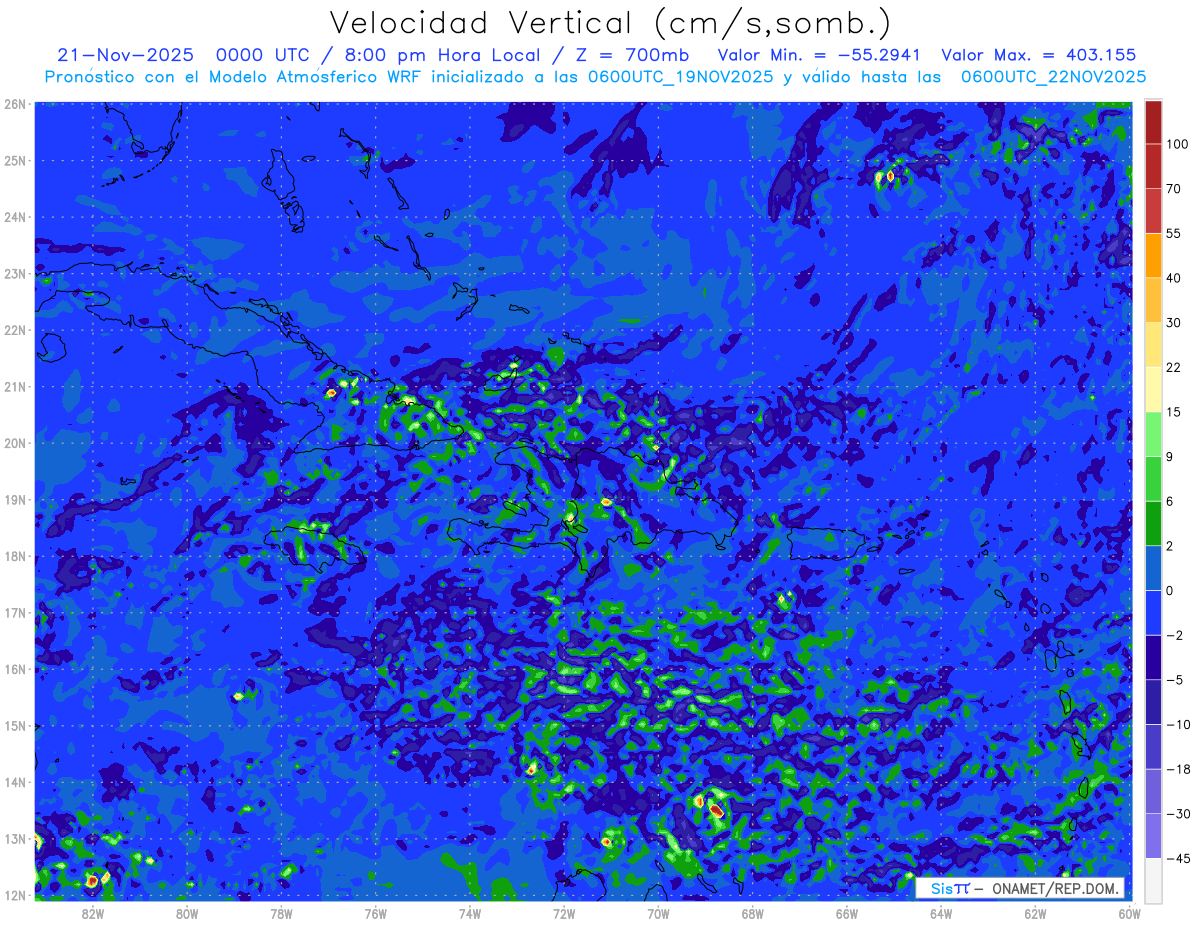Click the '80W' longitude label
Viewport: 1200px width, 927px height.
point(187,913)
